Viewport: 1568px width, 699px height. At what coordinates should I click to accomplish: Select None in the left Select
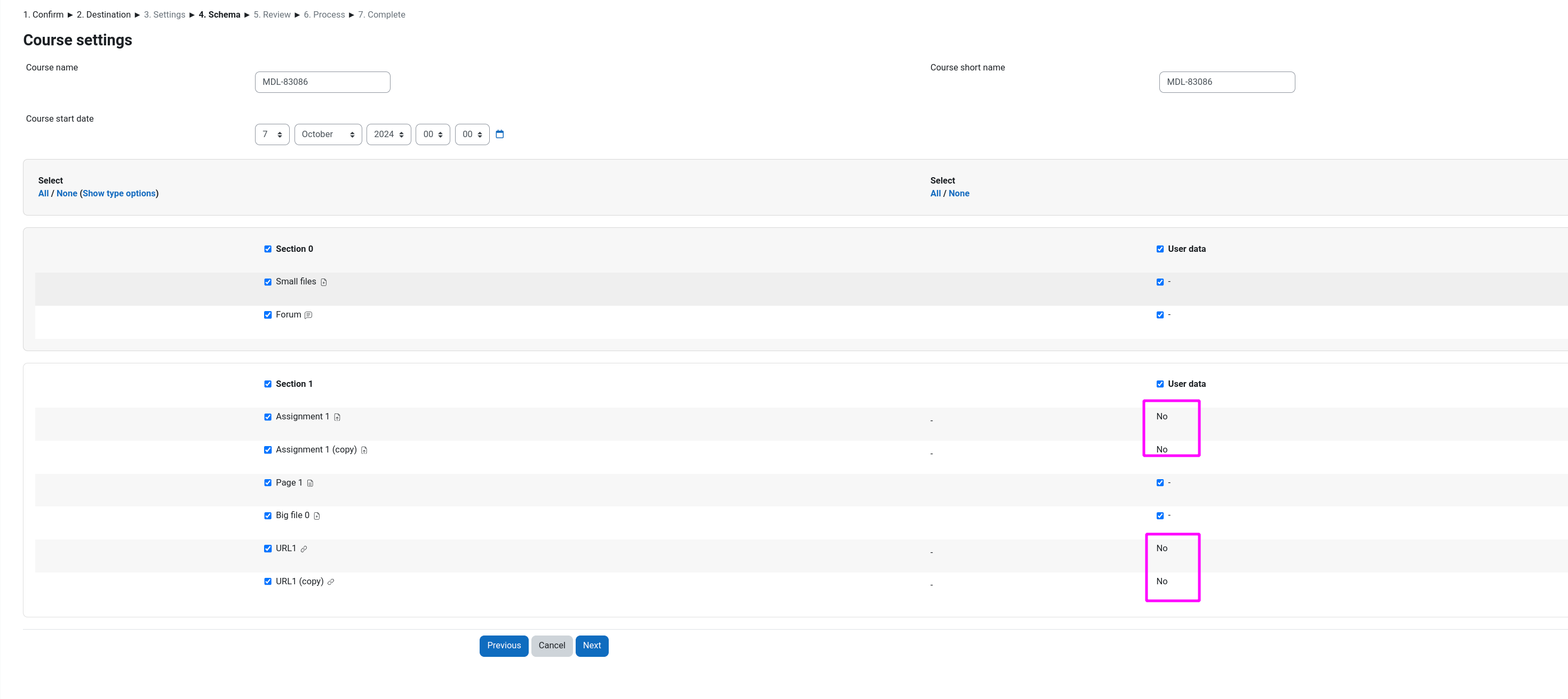click(67, 194)
